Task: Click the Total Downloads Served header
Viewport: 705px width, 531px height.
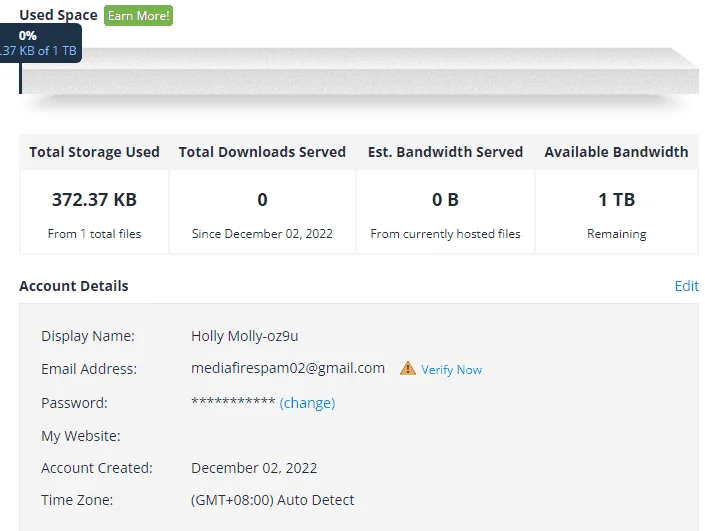Action: 262,152
